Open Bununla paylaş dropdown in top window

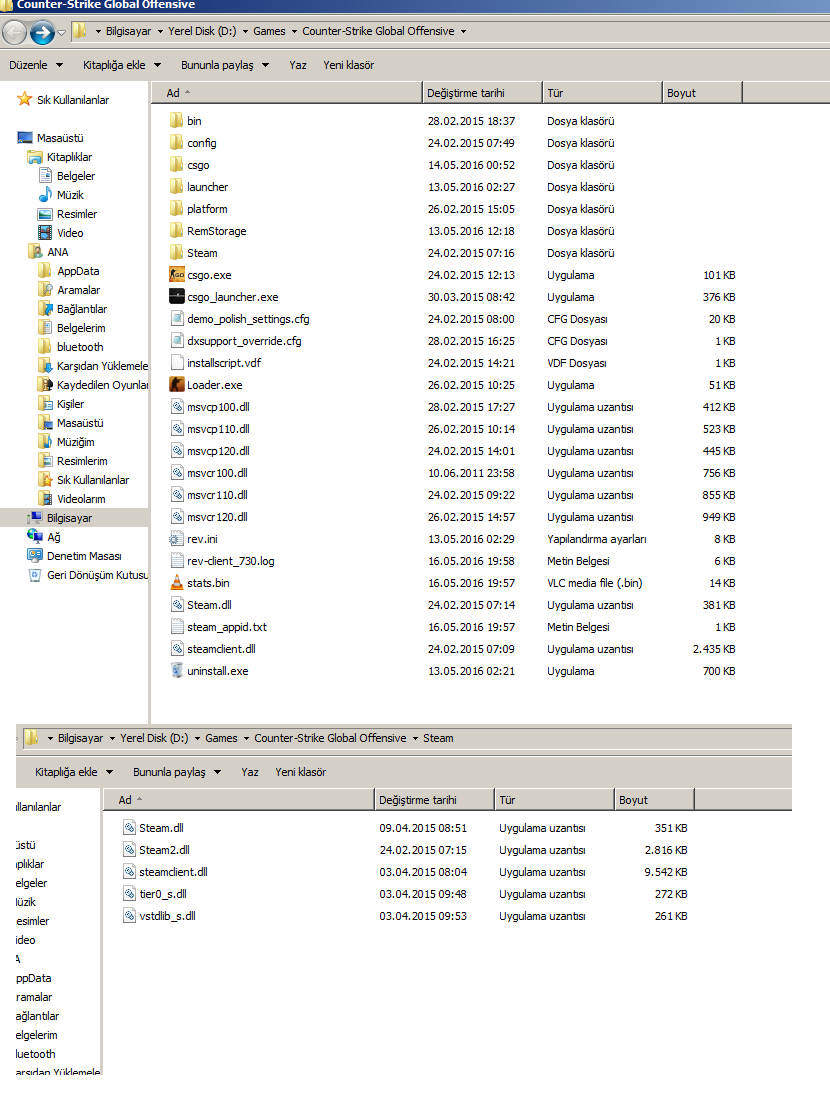pos(225,65)
